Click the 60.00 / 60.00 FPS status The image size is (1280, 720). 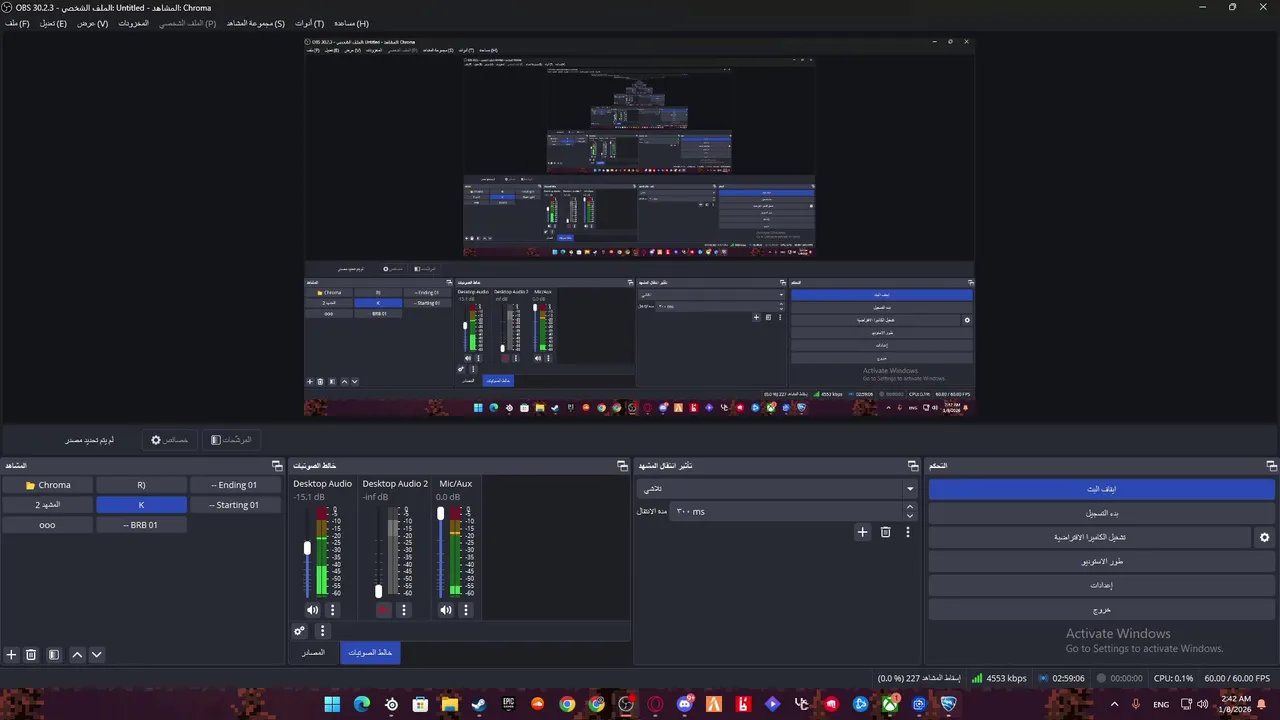click(x=1237, y=678)
